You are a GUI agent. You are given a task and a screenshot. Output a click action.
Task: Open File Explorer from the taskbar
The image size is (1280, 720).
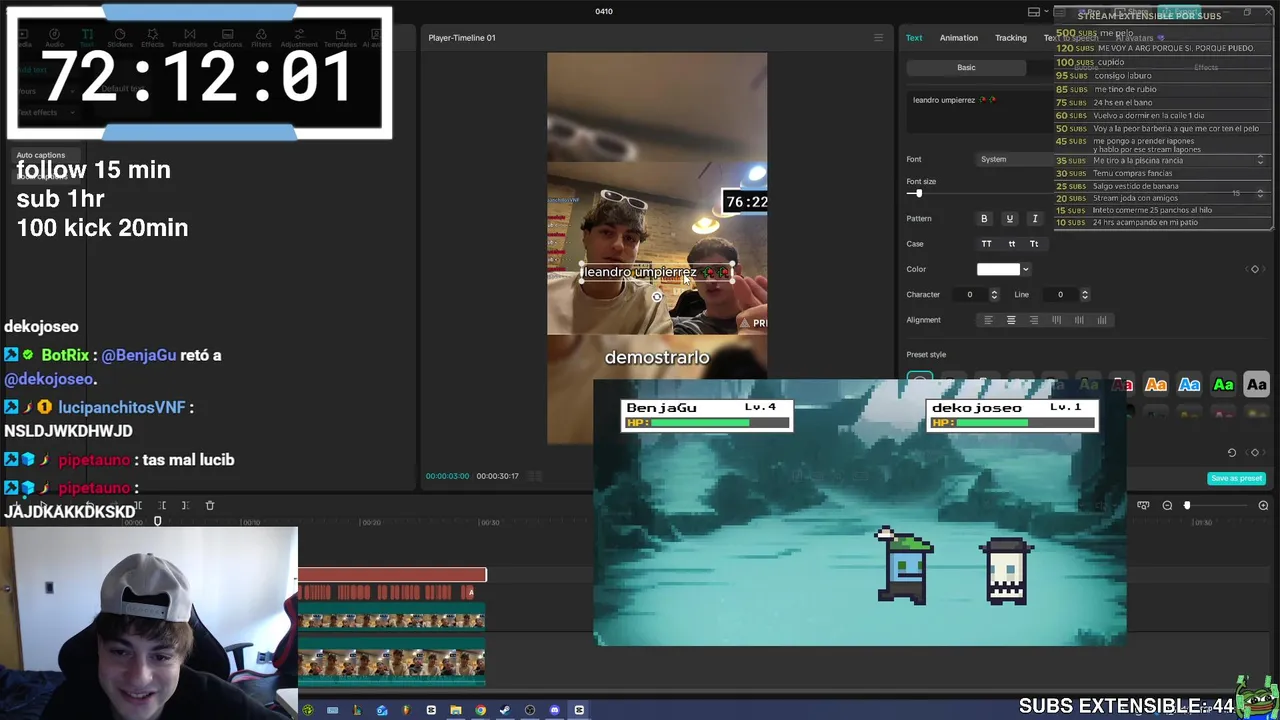(x=456, y=710)
